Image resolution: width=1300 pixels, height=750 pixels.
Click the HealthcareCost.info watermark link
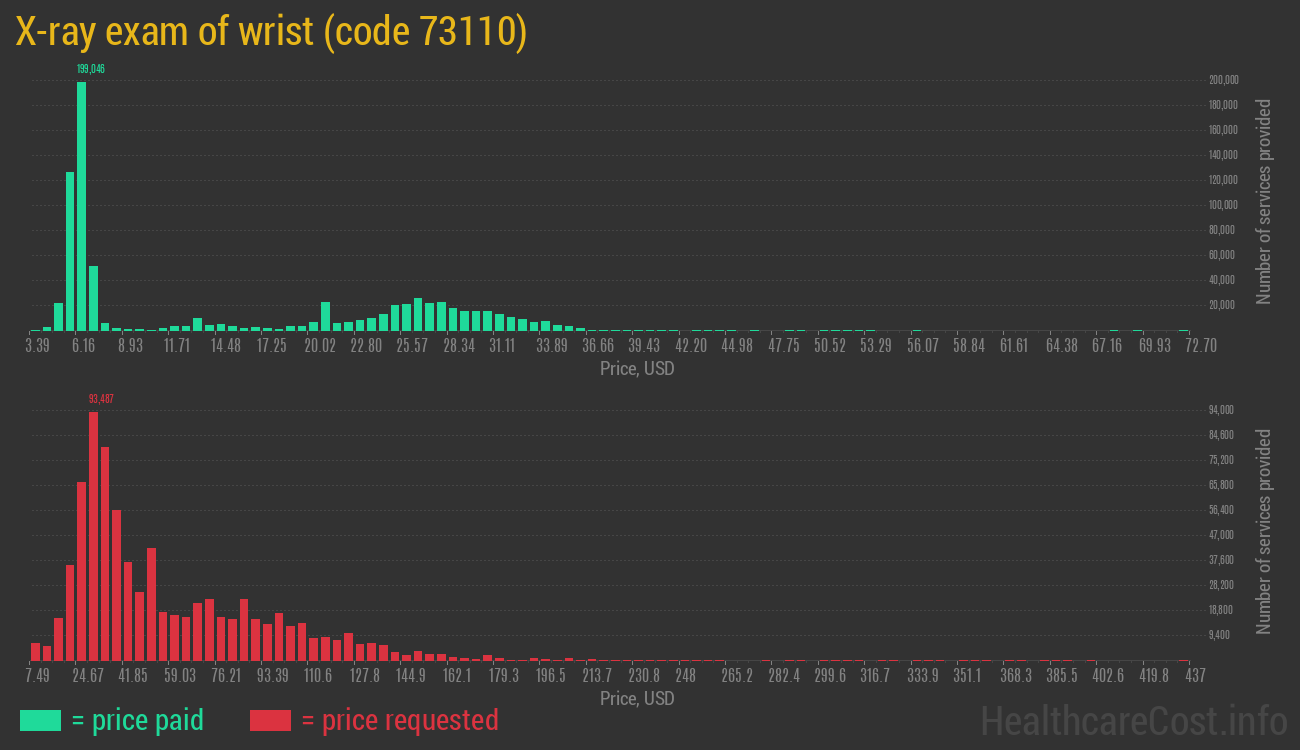[x=1133, y=720]
